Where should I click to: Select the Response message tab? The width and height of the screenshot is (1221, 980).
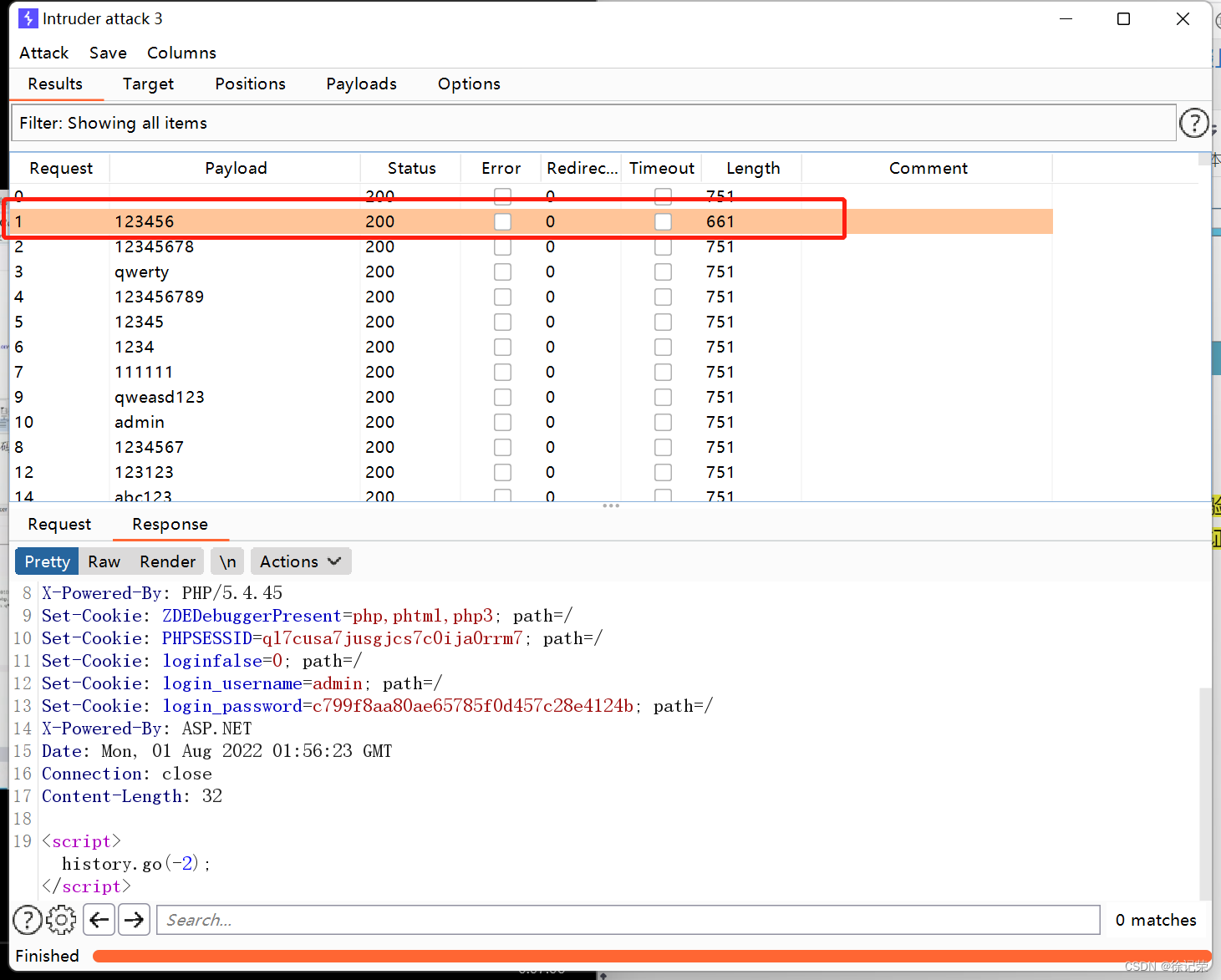(170, 524)
